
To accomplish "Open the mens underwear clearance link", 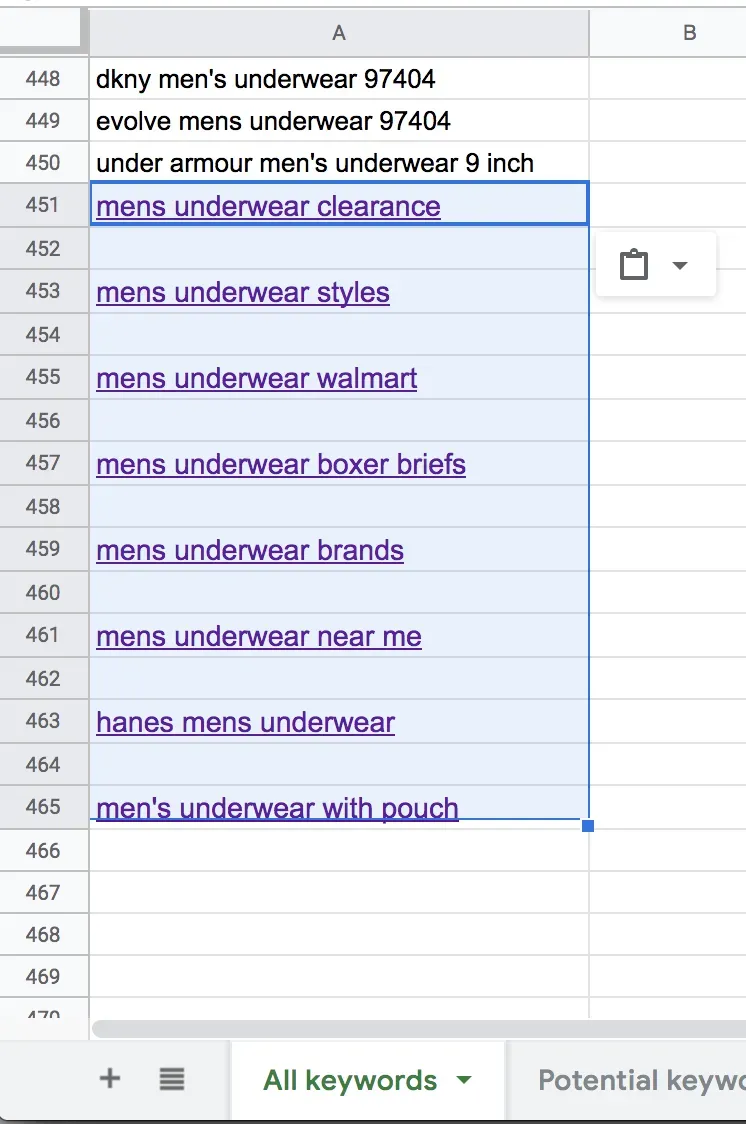I will coord(268,207).
